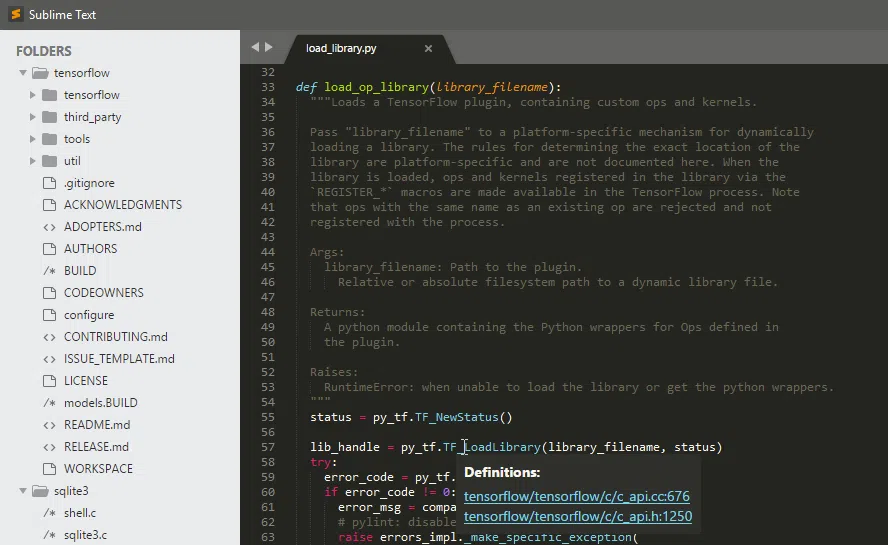
Task: Open README.md from the sidebar
Action: pyautogui.click(x=97, y=425)
